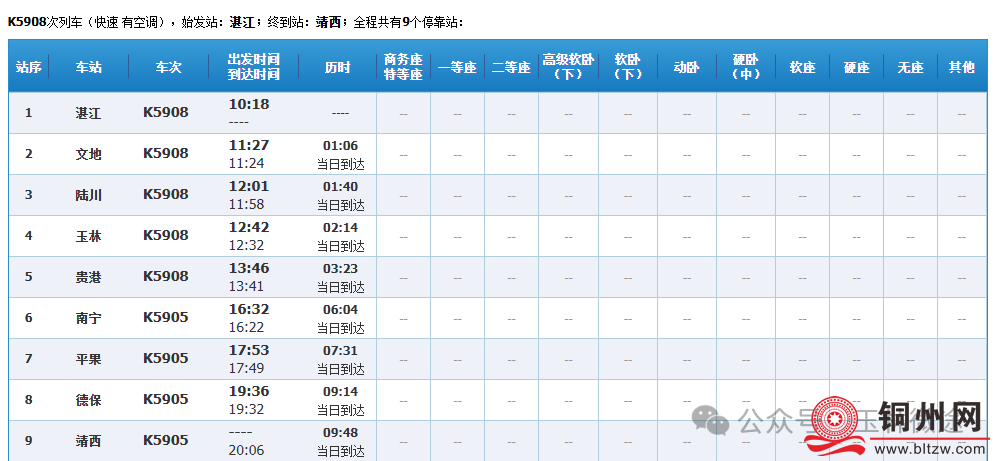This screenshot has height=461, width=995.
Task: Click the 车次 column header
Action: (168, 67)
